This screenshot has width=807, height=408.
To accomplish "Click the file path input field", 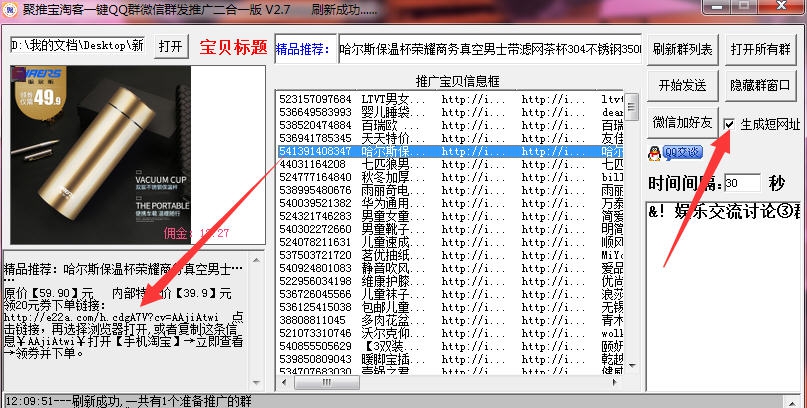I will click(x=77, y=45).
